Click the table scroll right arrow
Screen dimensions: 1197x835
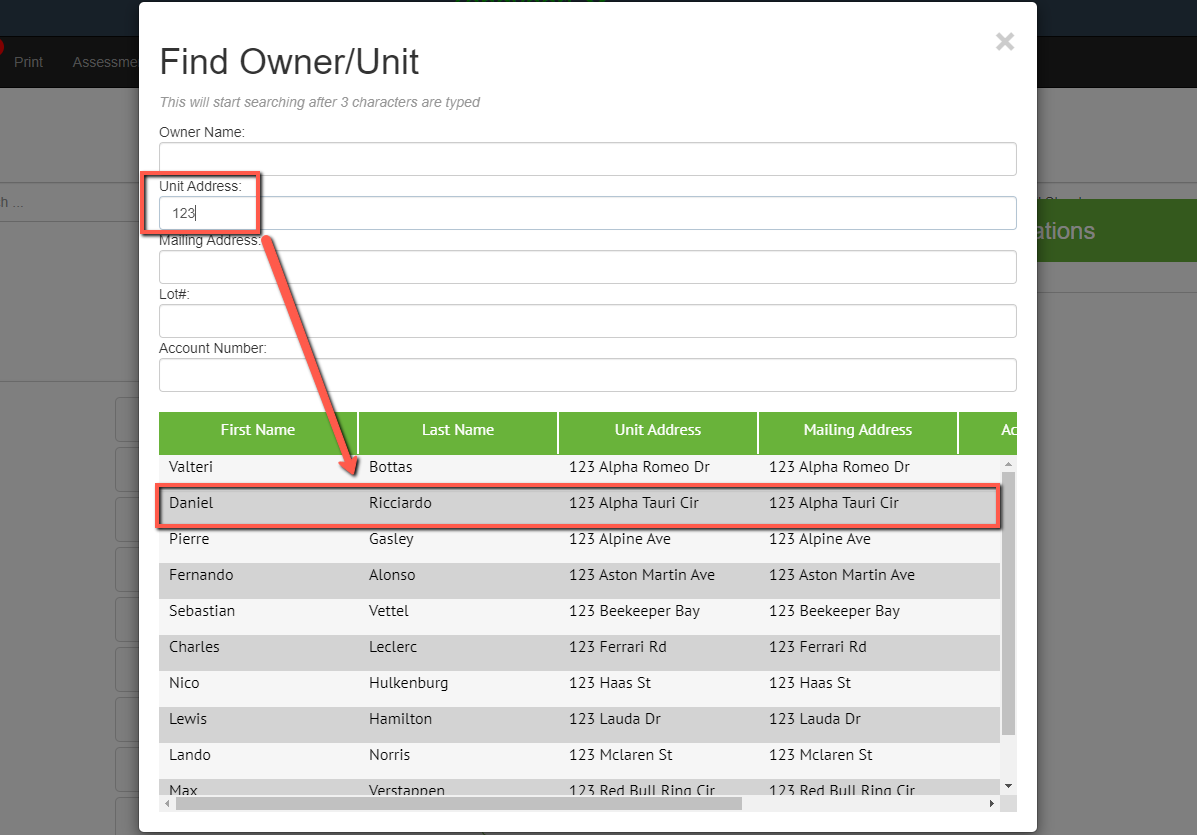pos(992,804)
